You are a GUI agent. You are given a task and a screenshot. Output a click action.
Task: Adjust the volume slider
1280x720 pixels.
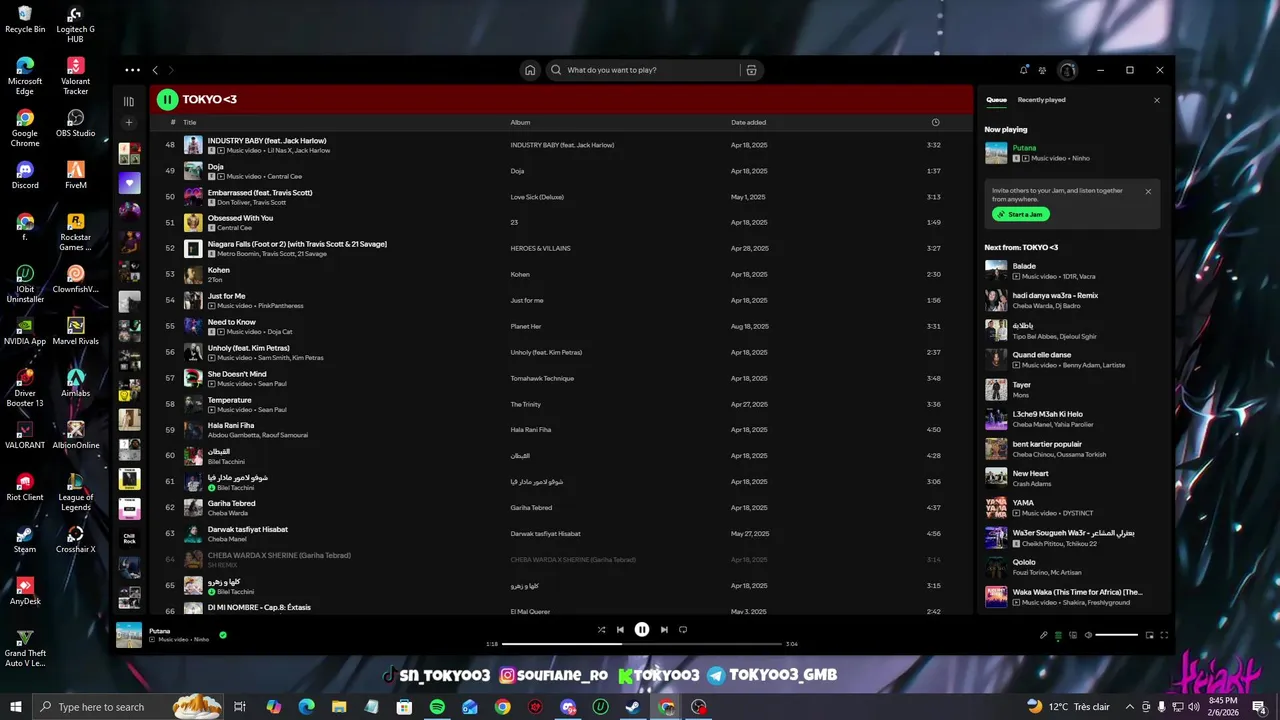coord(1116,635)
